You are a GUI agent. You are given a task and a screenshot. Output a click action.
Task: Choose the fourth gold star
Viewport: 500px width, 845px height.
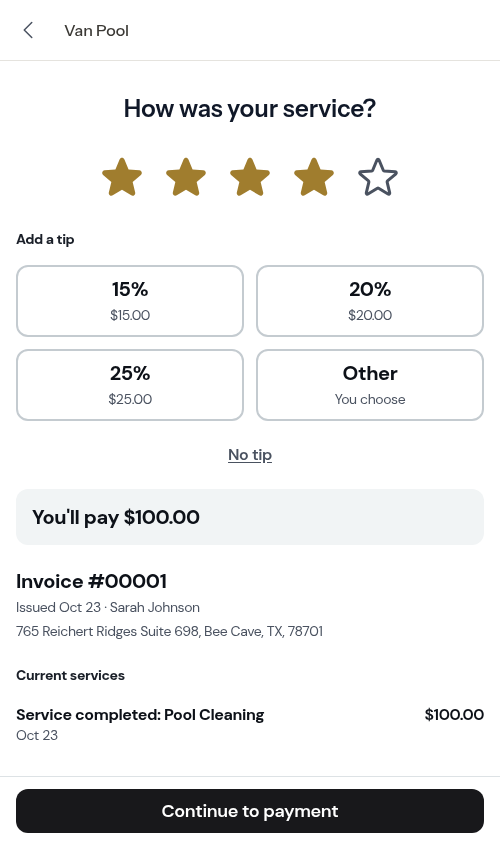314,177
